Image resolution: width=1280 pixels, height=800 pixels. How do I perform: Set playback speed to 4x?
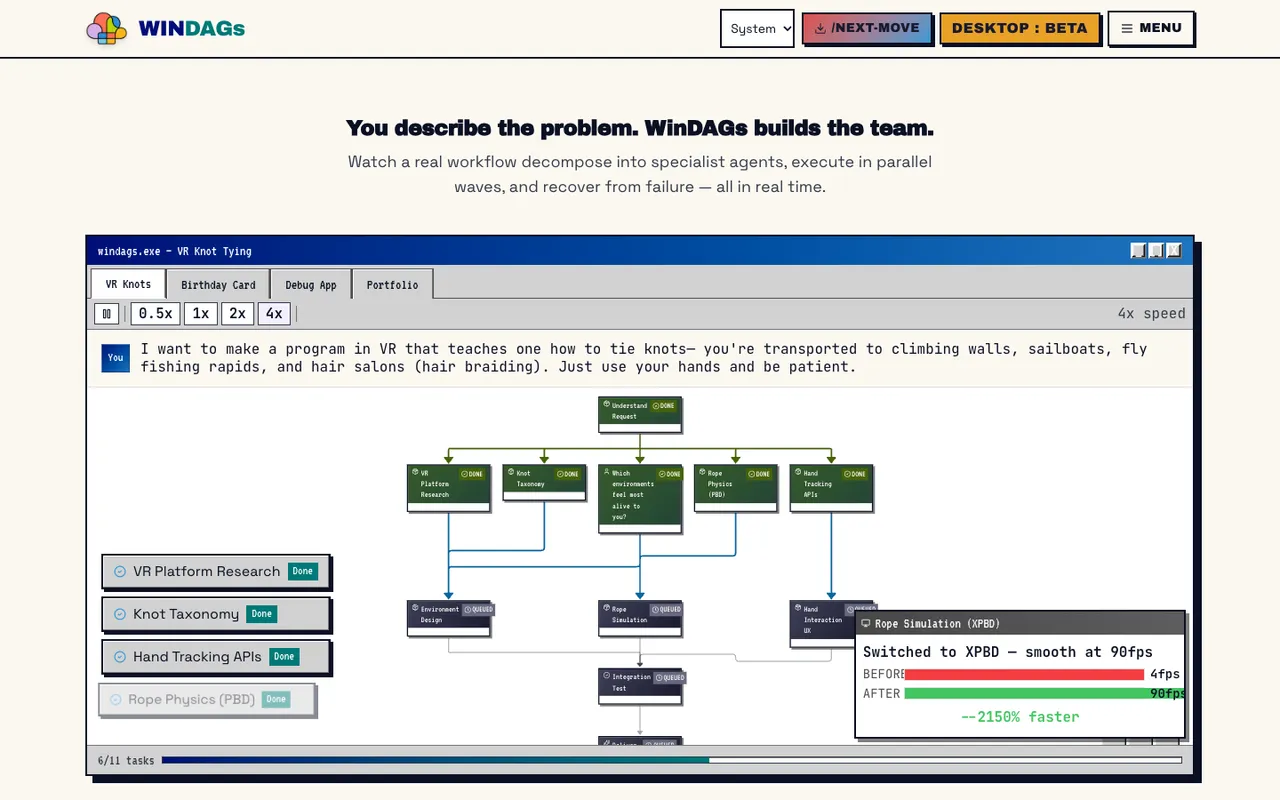(274, 313)
